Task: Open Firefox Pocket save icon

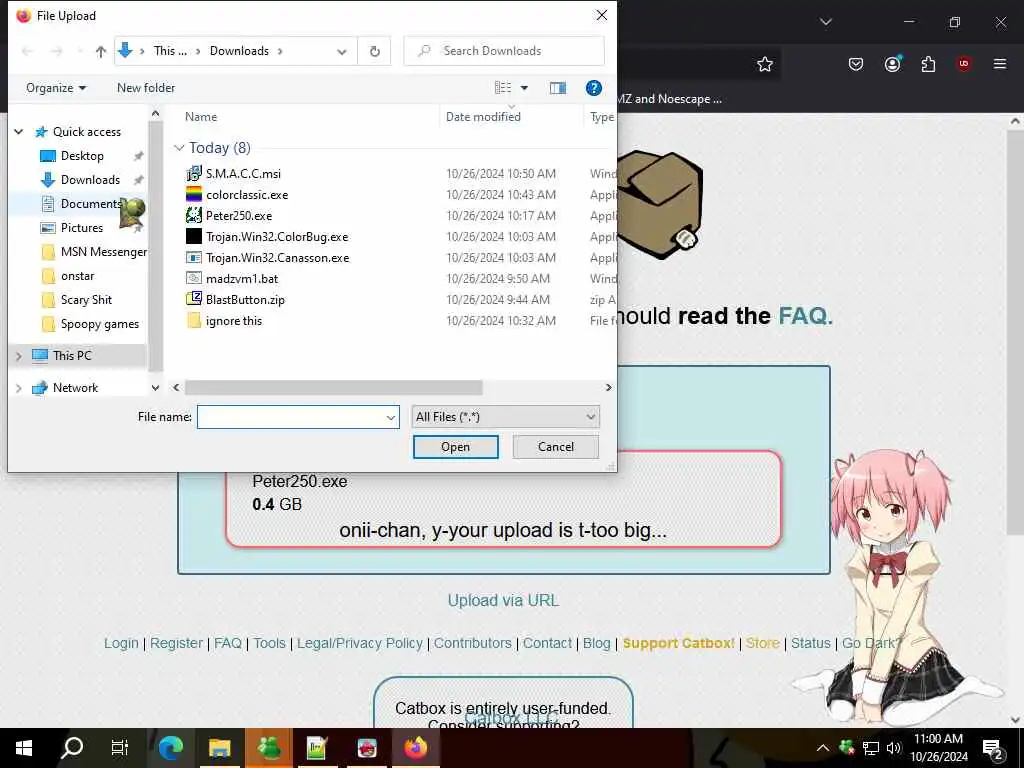Action: point(856,64)
